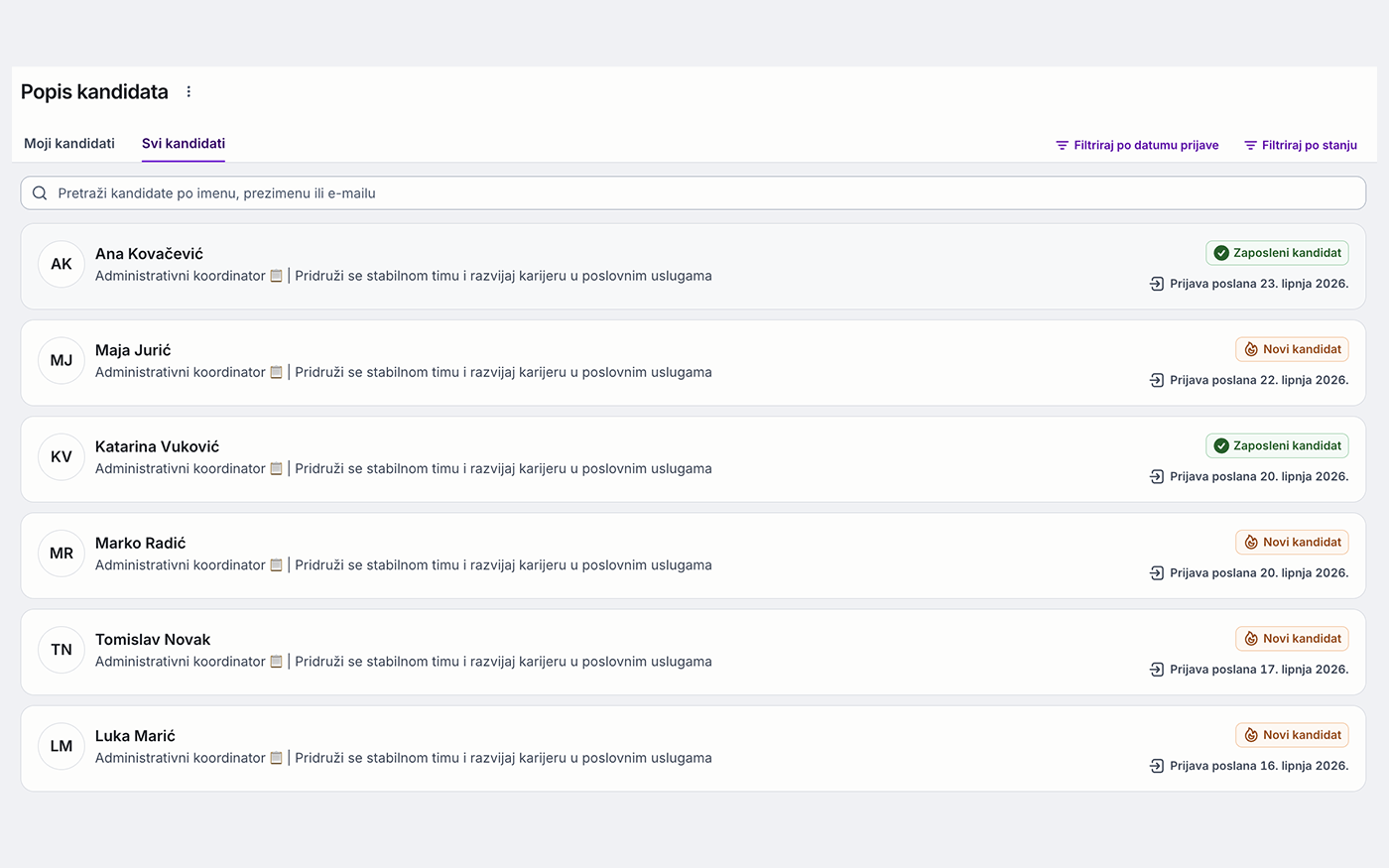Switch to the Moji kandidati tab
Image resolution: width=1389 pixels, height=868 pixels.
click(69, 144)
